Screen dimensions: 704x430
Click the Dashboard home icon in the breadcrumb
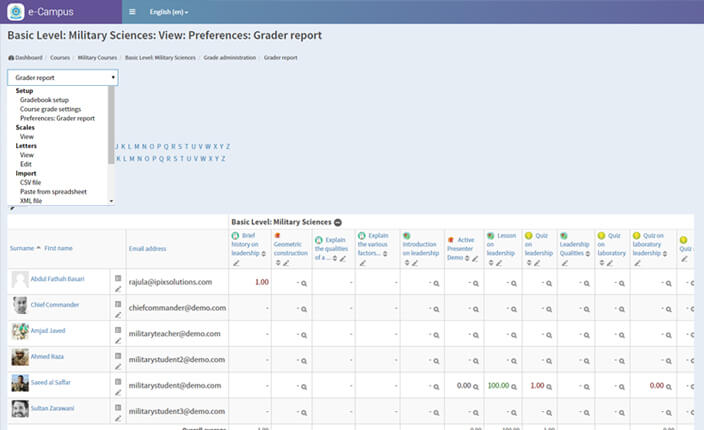(11, 57)
